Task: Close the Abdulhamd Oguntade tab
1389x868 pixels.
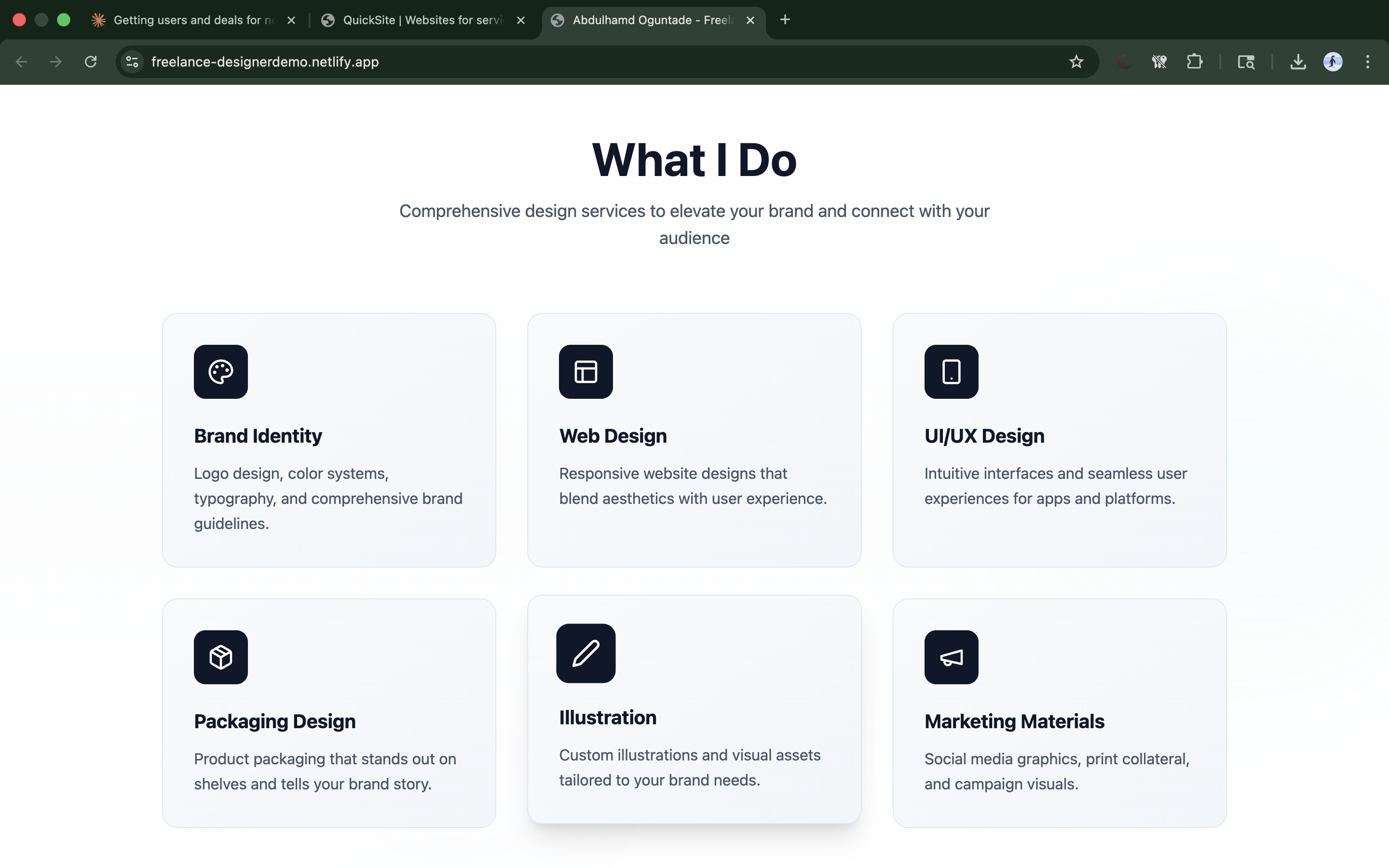Action: click(x=750, y=20)
